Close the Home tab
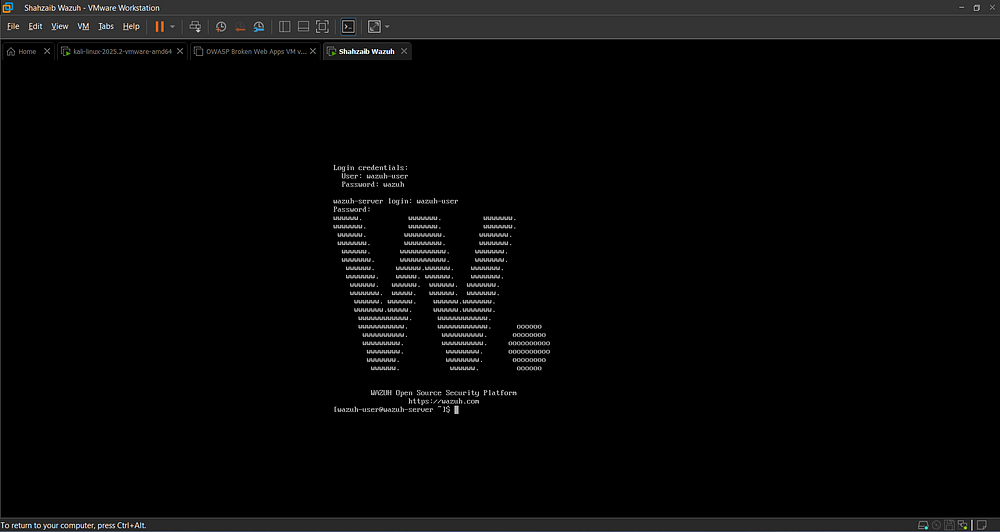The height and width of the screenshot is (532, 1000). pos(47,52)
